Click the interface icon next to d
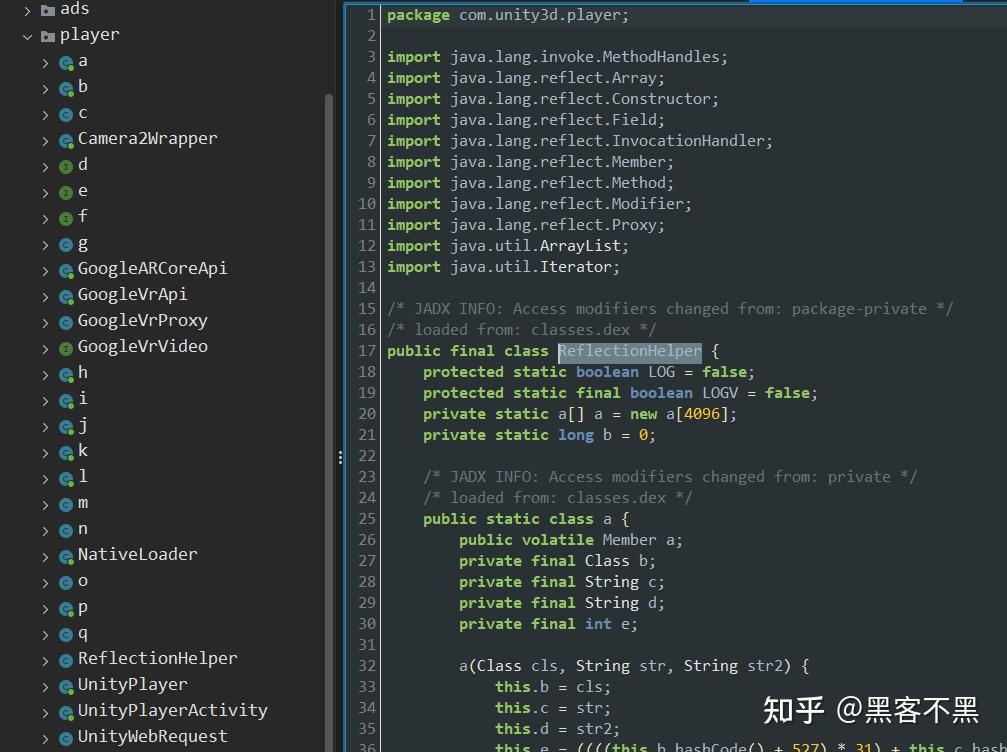The width and height of the screenshot is (1007, 752). coord(65,164)
